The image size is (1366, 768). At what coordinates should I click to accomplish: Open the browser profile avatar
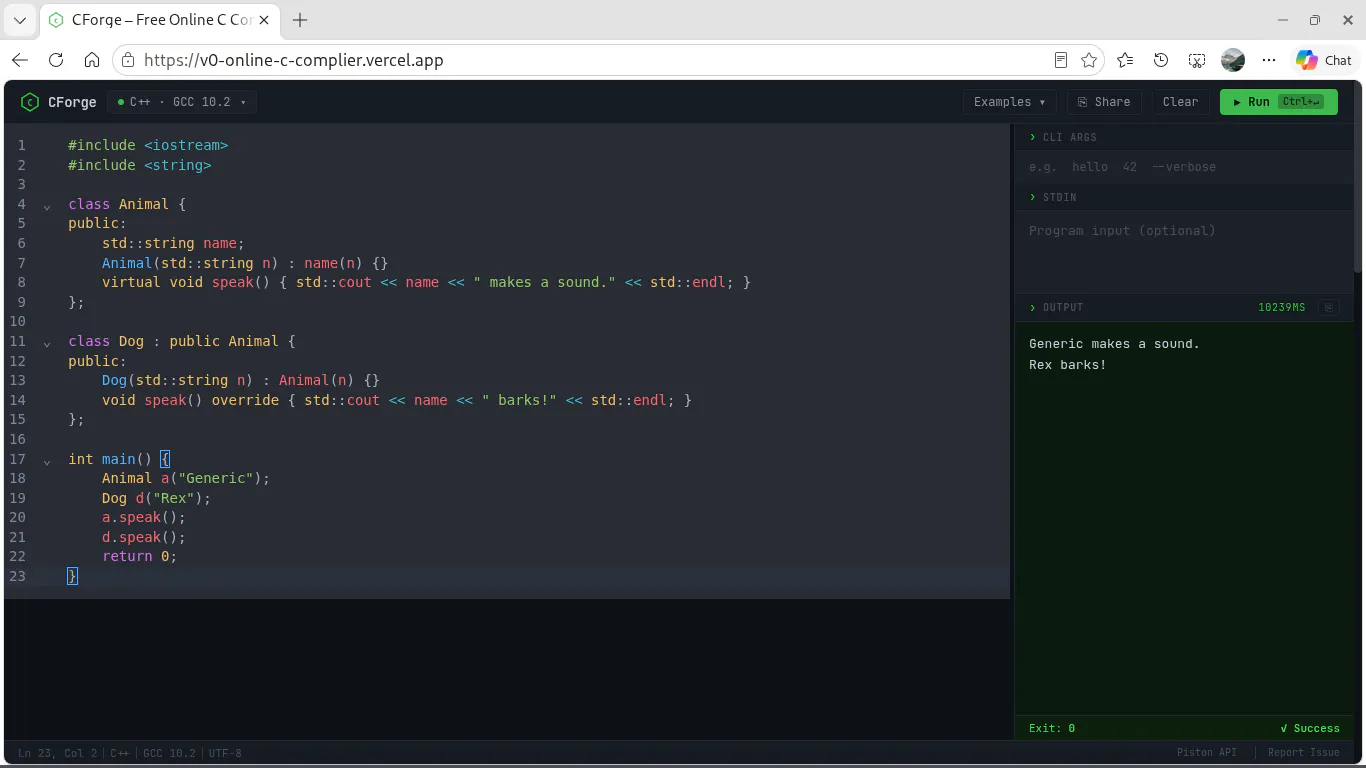[x=1233, y=60]
